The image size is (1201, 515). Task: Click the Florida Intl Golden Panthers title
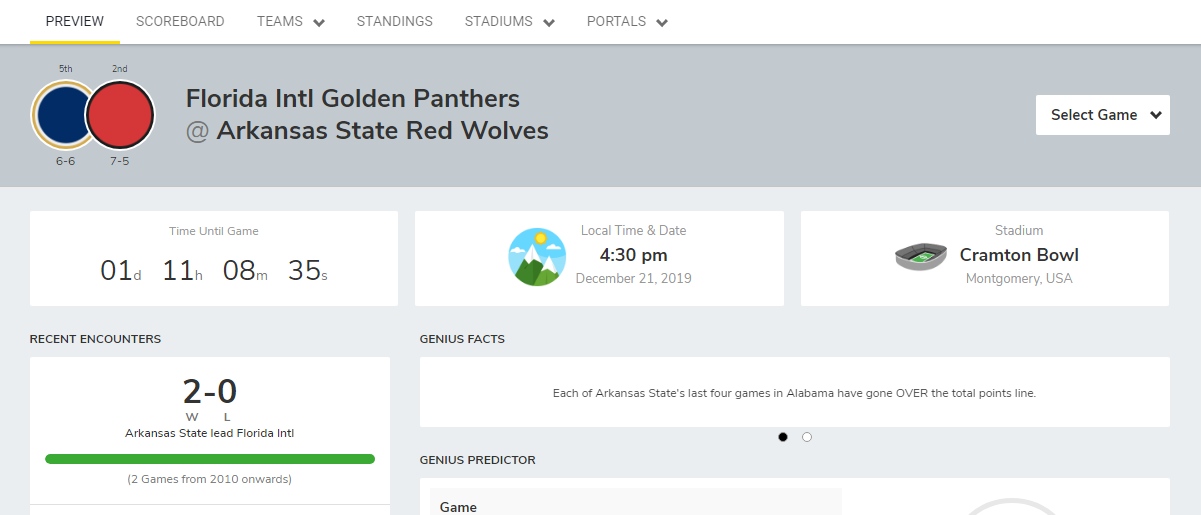pyautogui.click(x=353, y=99)
